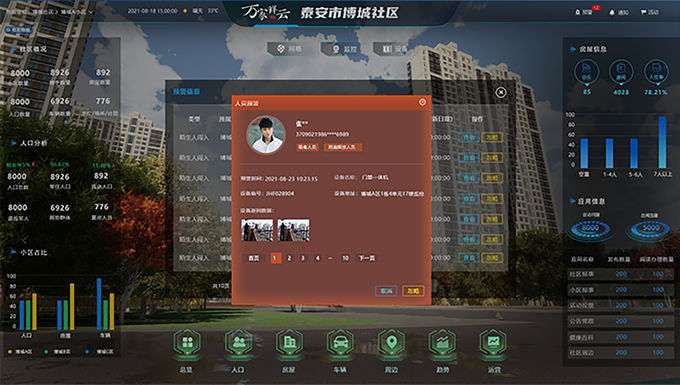Click the blue tag below the breadcrumb

(x=19, y=30)
